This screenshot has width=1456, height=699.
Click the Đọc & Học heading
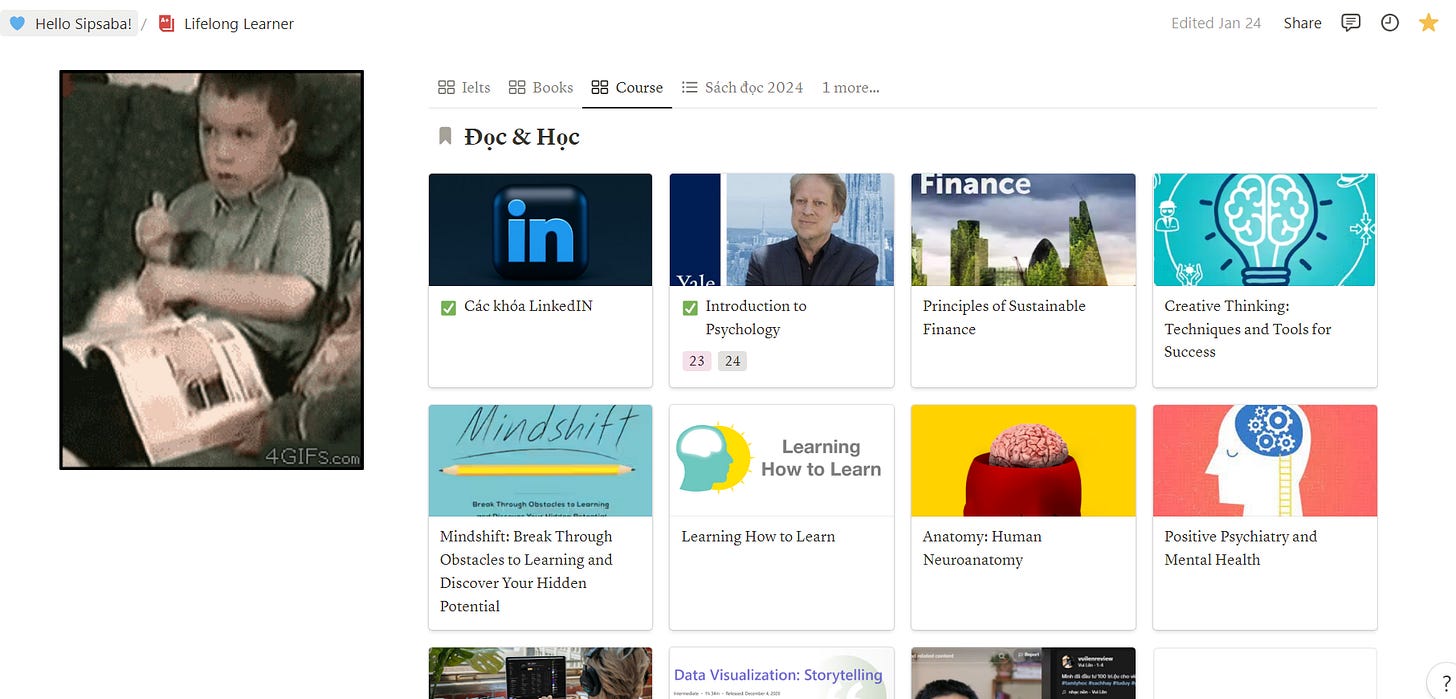click(x=522, y=137)
